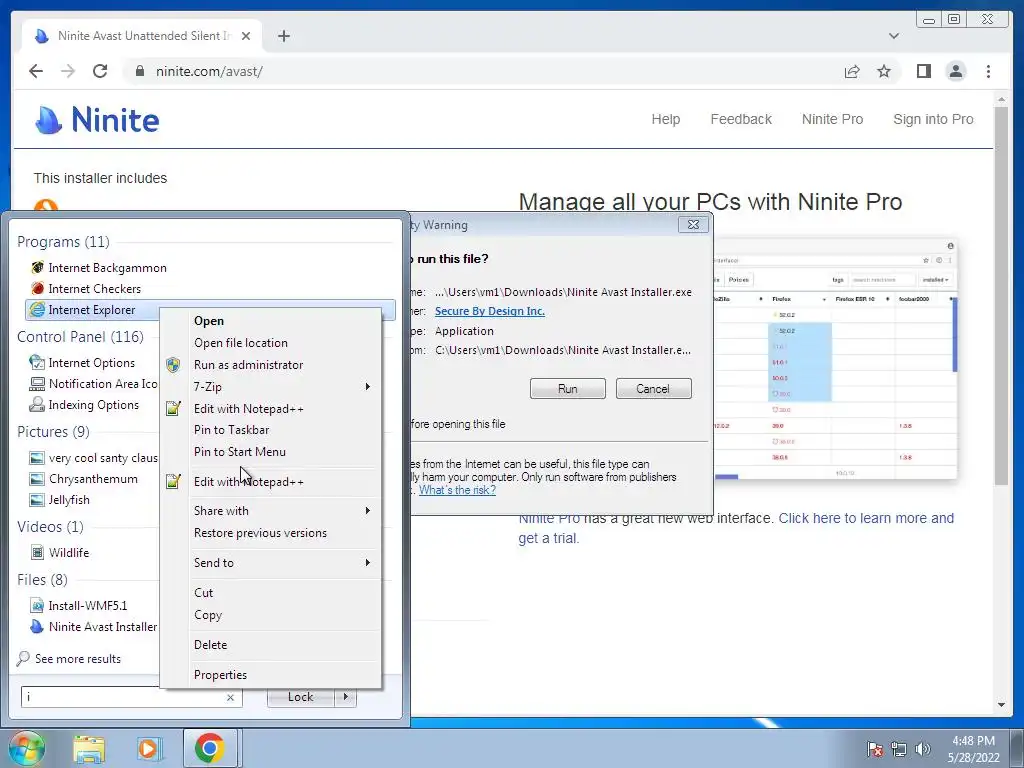
Task: Open the Ninite Pro header link
Action: click(832, 119)
